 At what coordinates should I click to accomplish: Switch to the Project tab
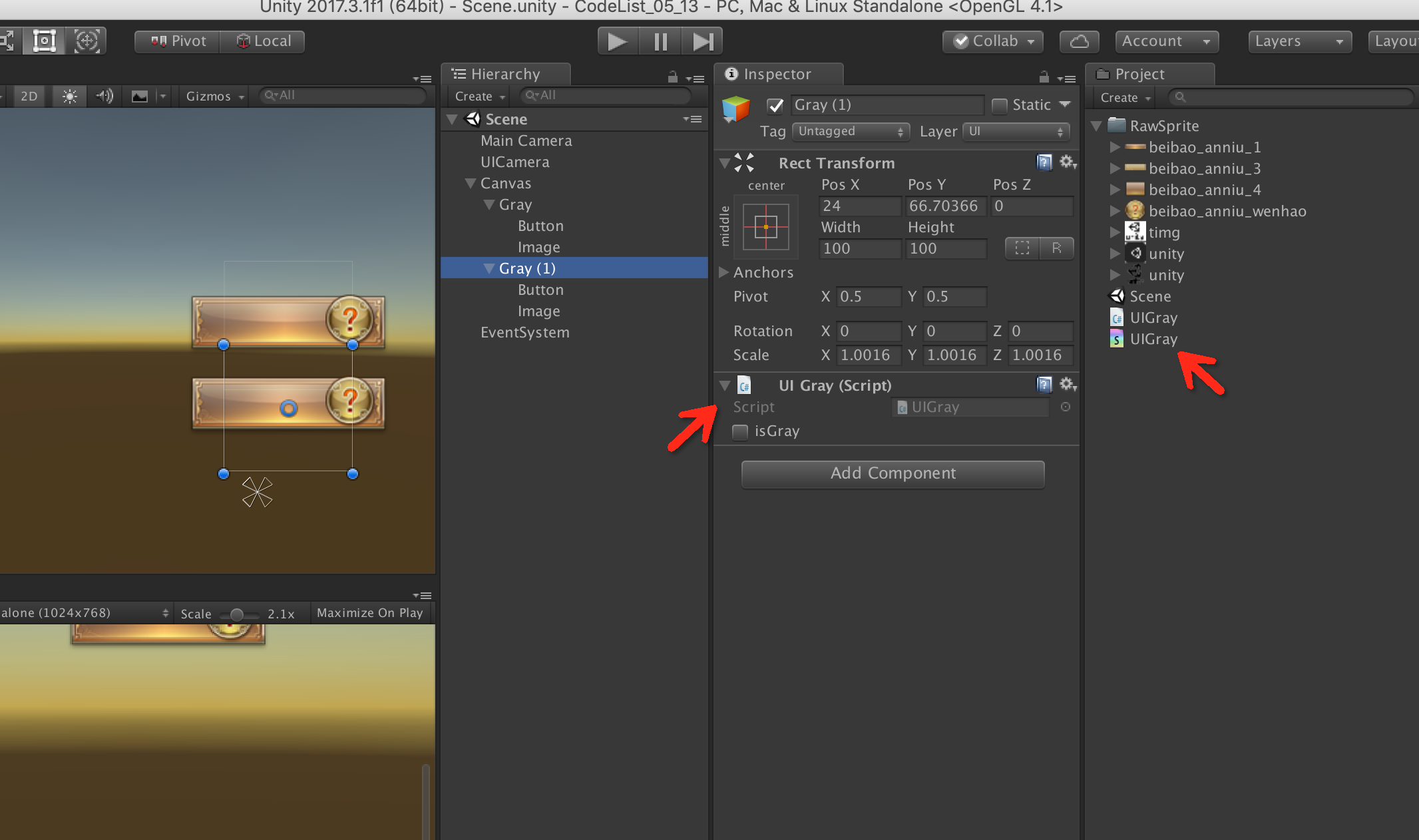tap(1139, 74)
